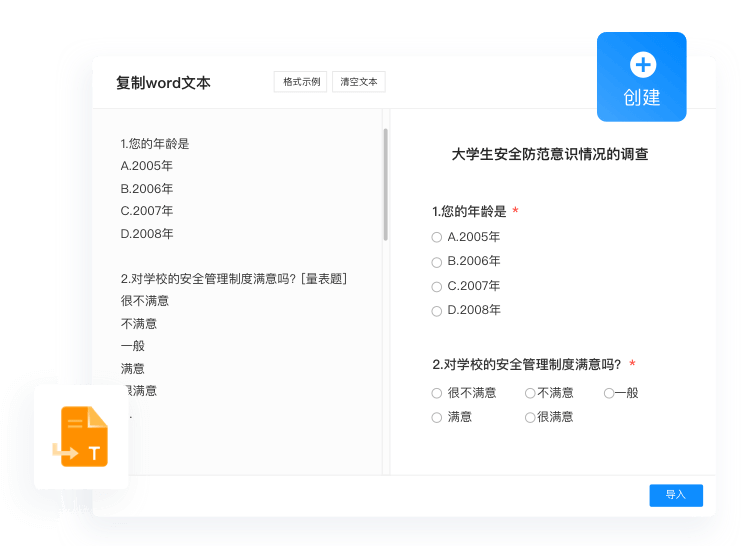This screenshot has width=750, height=546.
Task: Click the survey title 大学生安全防范意识情况的调查
Action: [x=550, y=155]
